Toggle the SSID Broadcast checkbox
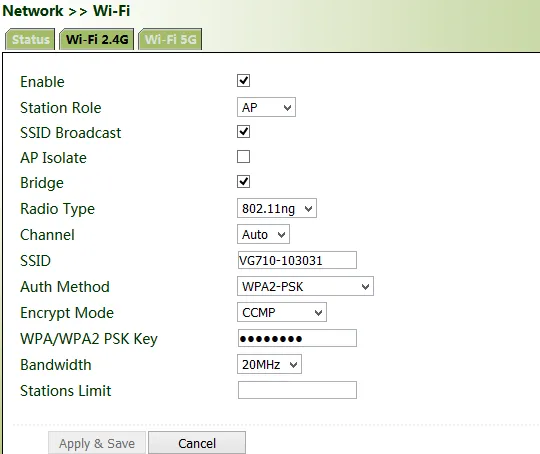This screenshot has height=454, width=540. coord(243,132)
